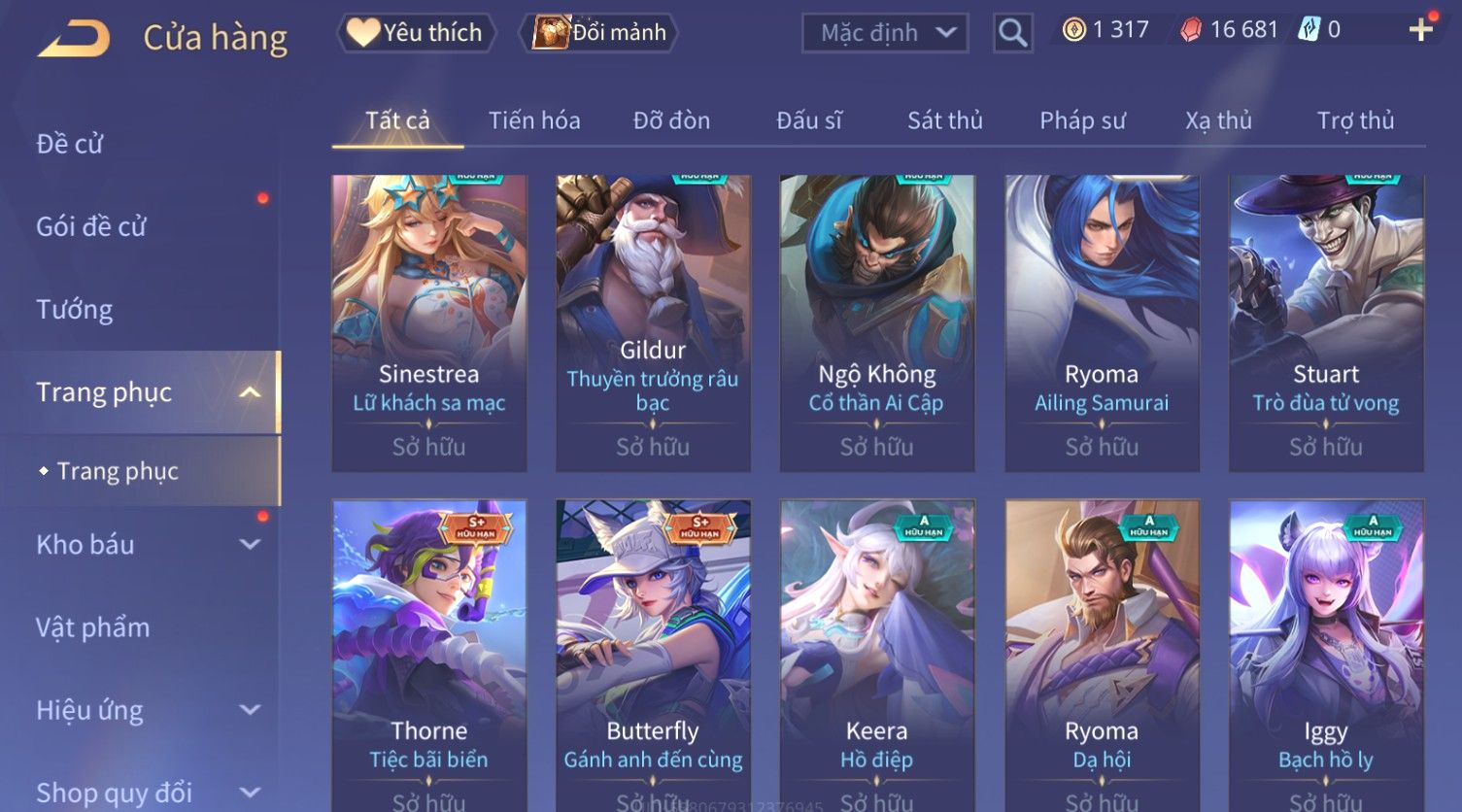Tap the heart icon in Yêu thích
Image resolution: width=1462 pixels, height=812 pixels.
363,32
